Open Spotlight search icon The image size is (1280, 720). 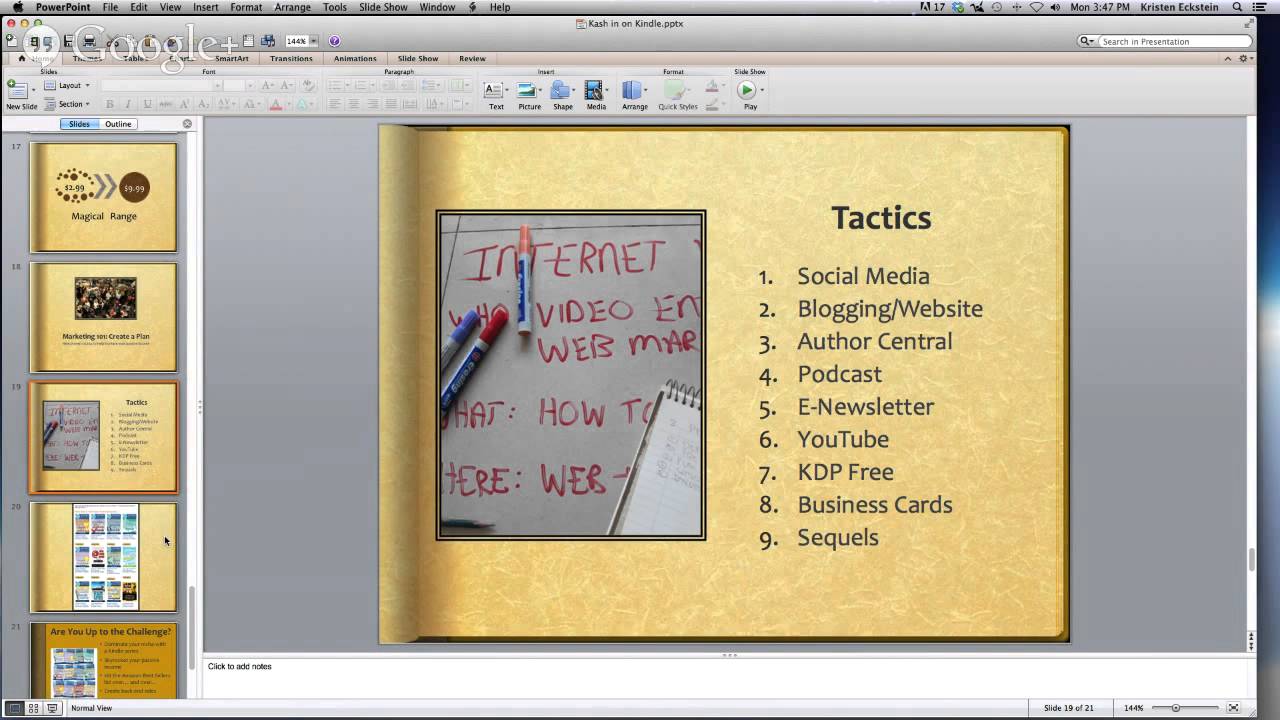(1237, 7)
